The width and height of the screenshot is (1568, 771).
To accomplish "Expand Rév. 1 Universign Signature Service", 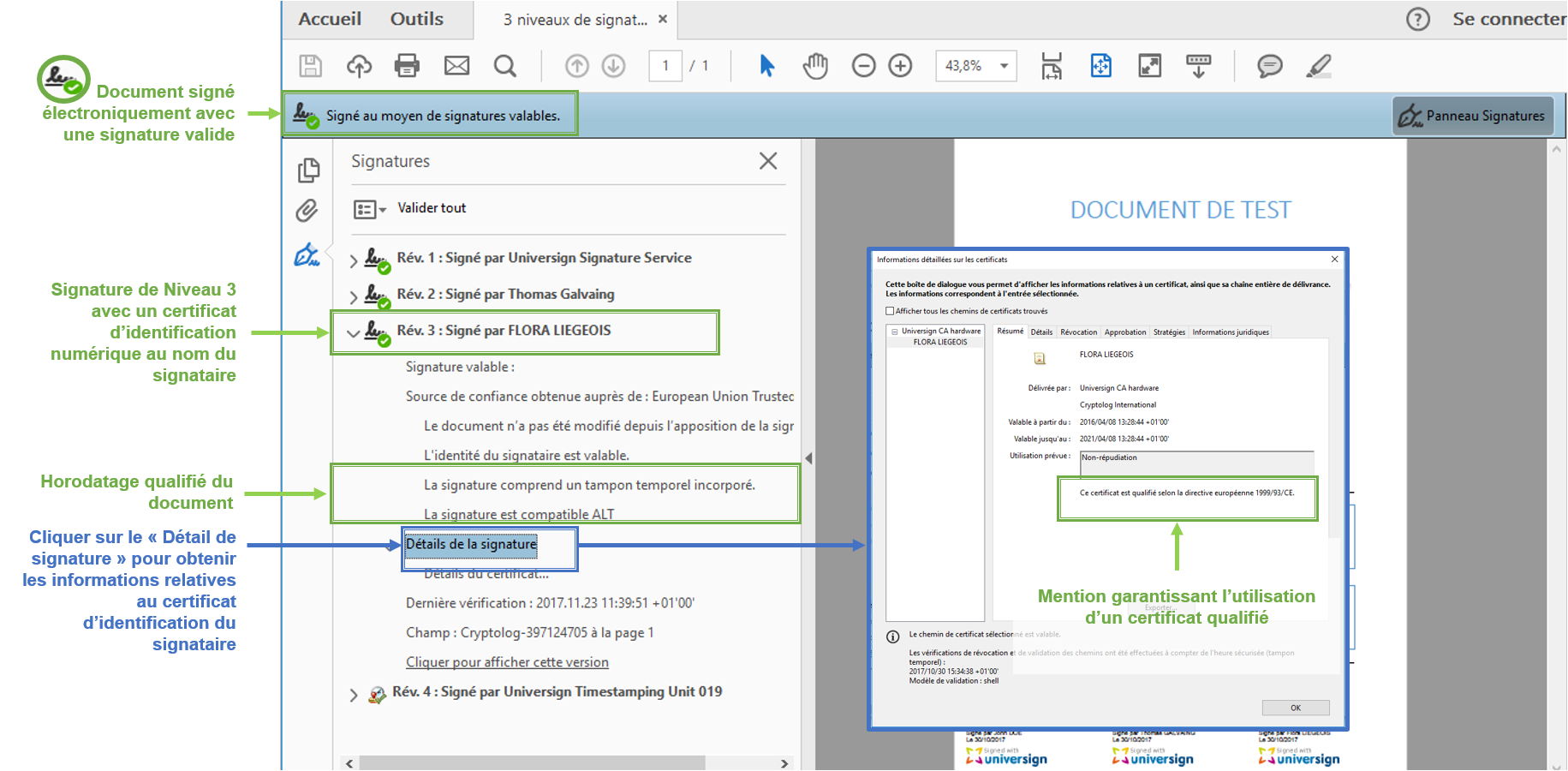I will tap(354, 260).
